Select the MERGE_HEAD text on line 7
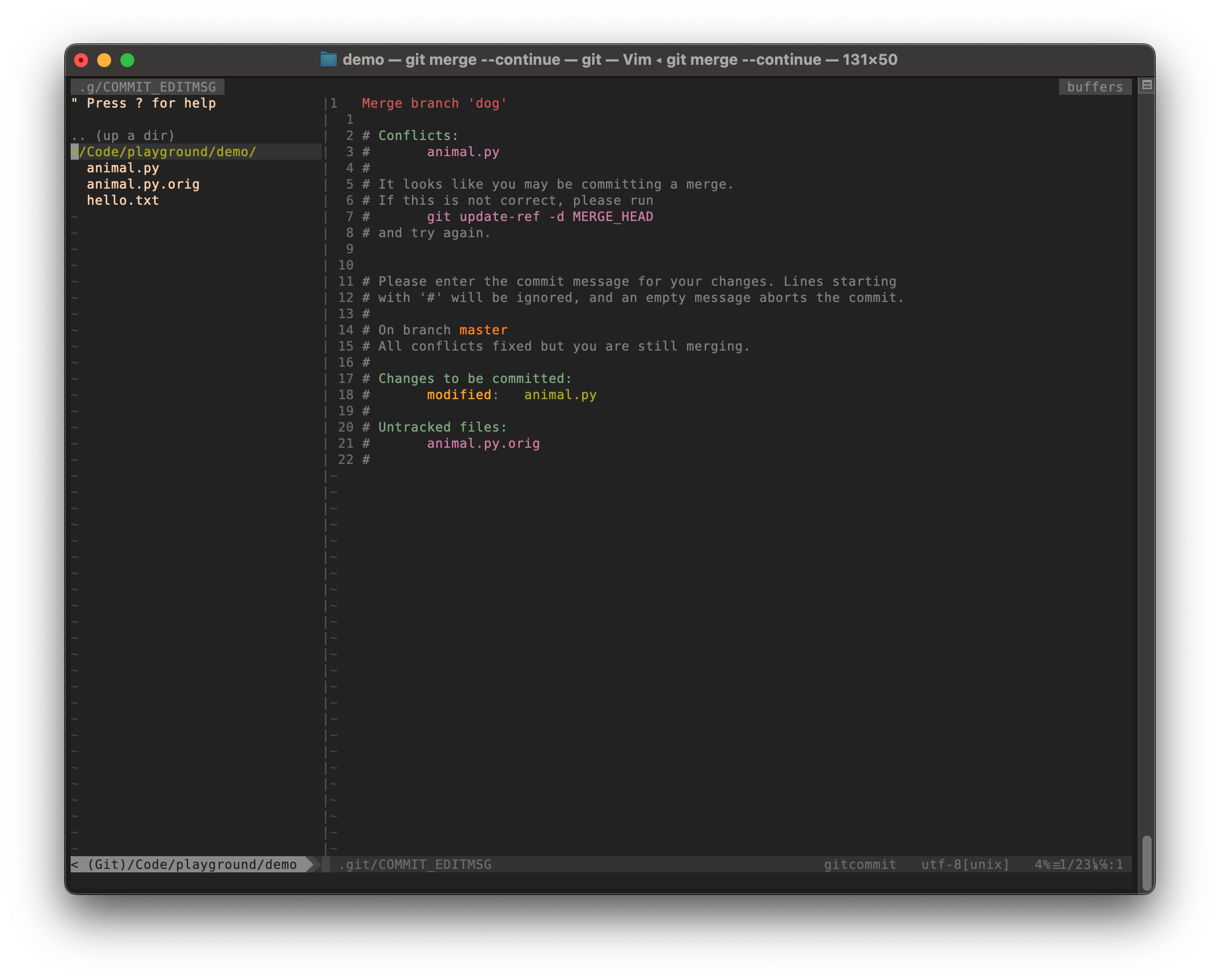Screen dimensions: 1220x980 tap(612, 216)
